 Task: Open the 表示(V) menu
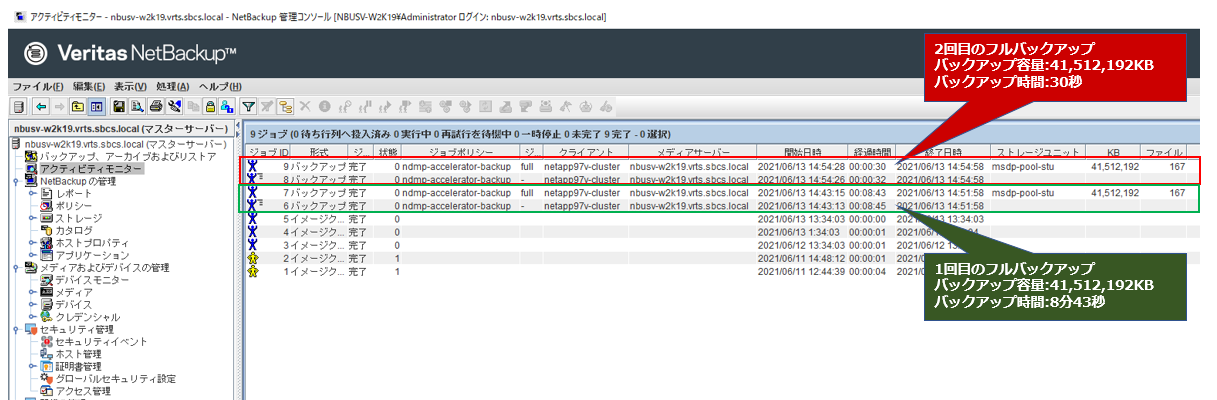130,86
